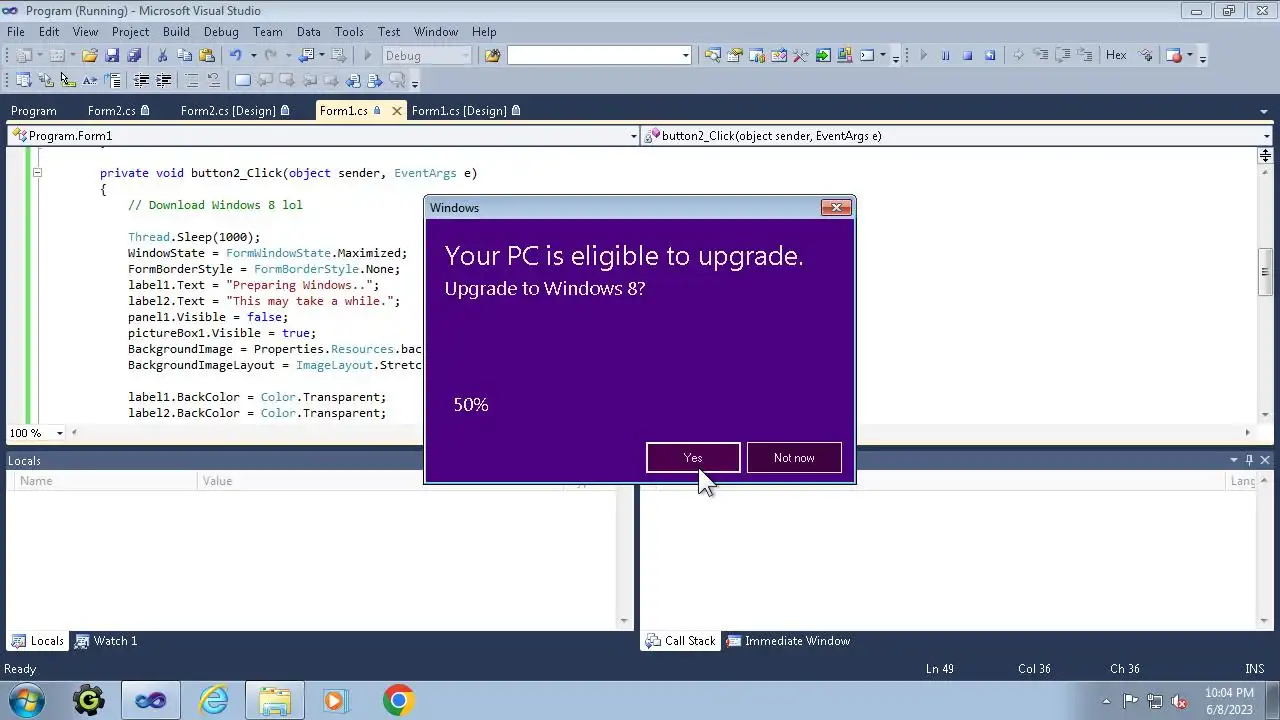Image resolution: width=1280 pixels, height=720 pixels.
Task: Show hidden tray icons arrow
Action: (1106, 701)
